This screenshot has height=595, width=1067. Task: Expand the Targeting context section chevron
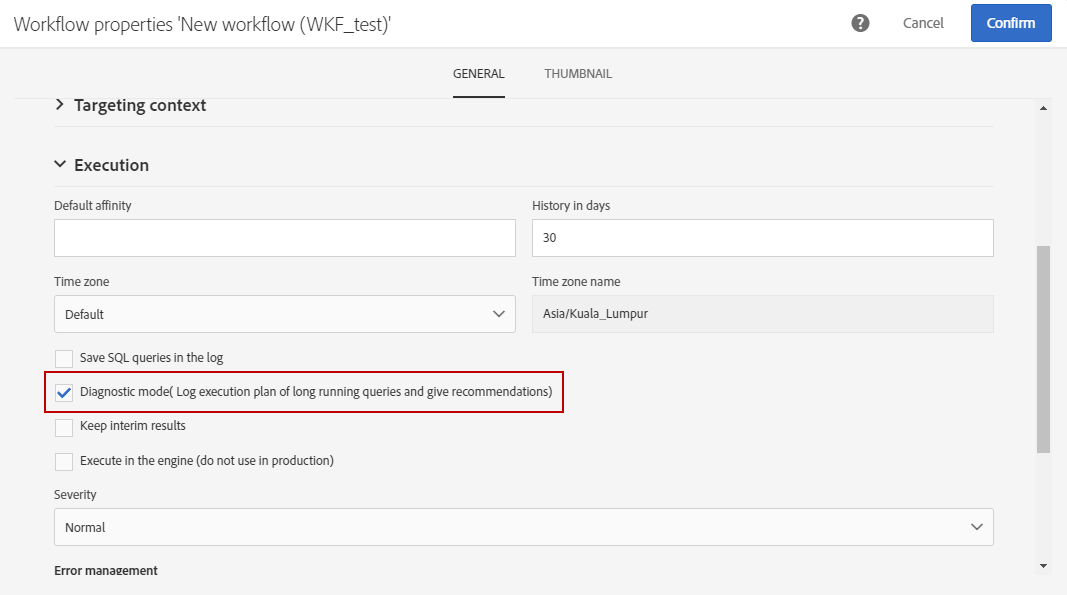[x=60, y=105]
